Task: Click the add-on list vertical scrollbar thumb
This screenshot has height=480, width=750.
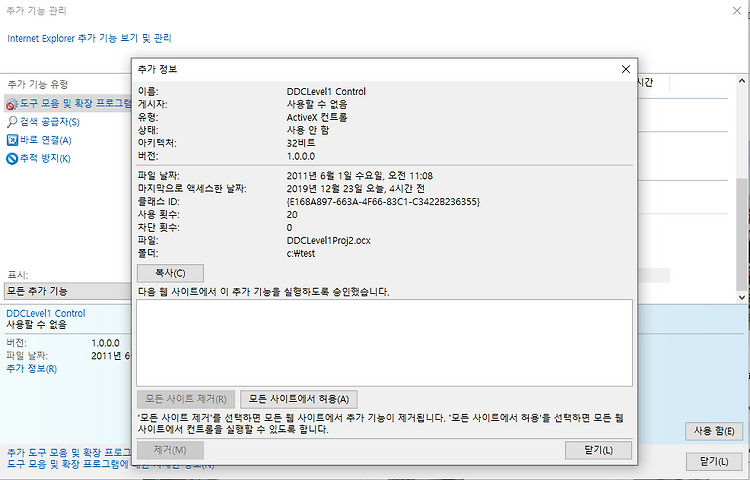Action: pyautogui.click(x=742, y=234)
